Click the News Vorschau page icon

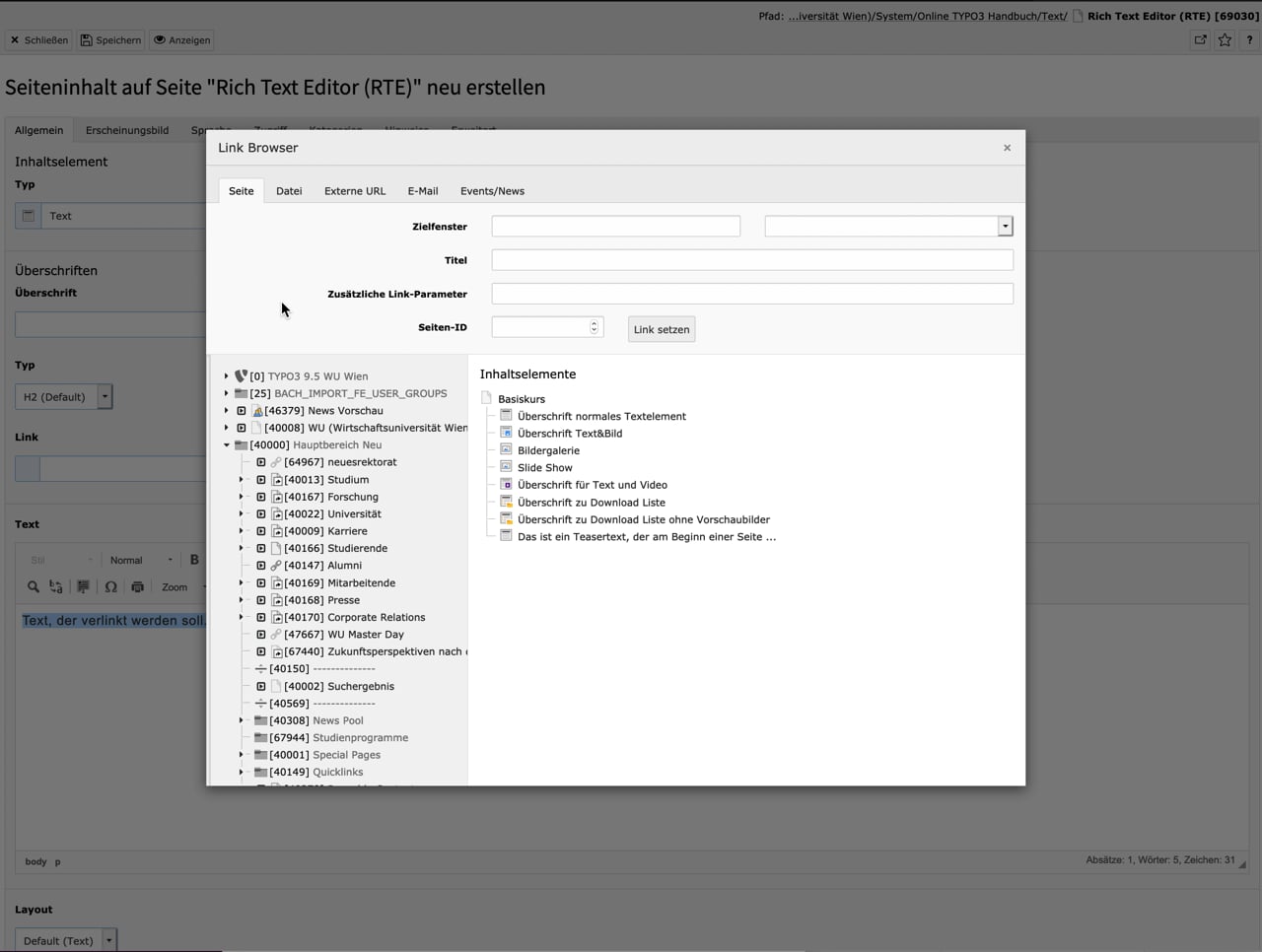256,410
